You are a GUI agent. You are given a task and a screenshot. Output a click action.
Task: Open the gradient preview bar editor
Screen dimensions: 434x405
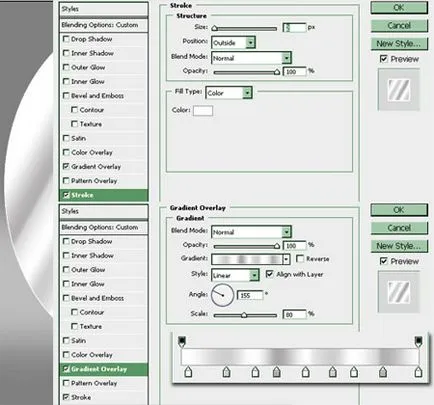[x=247, y=259]
